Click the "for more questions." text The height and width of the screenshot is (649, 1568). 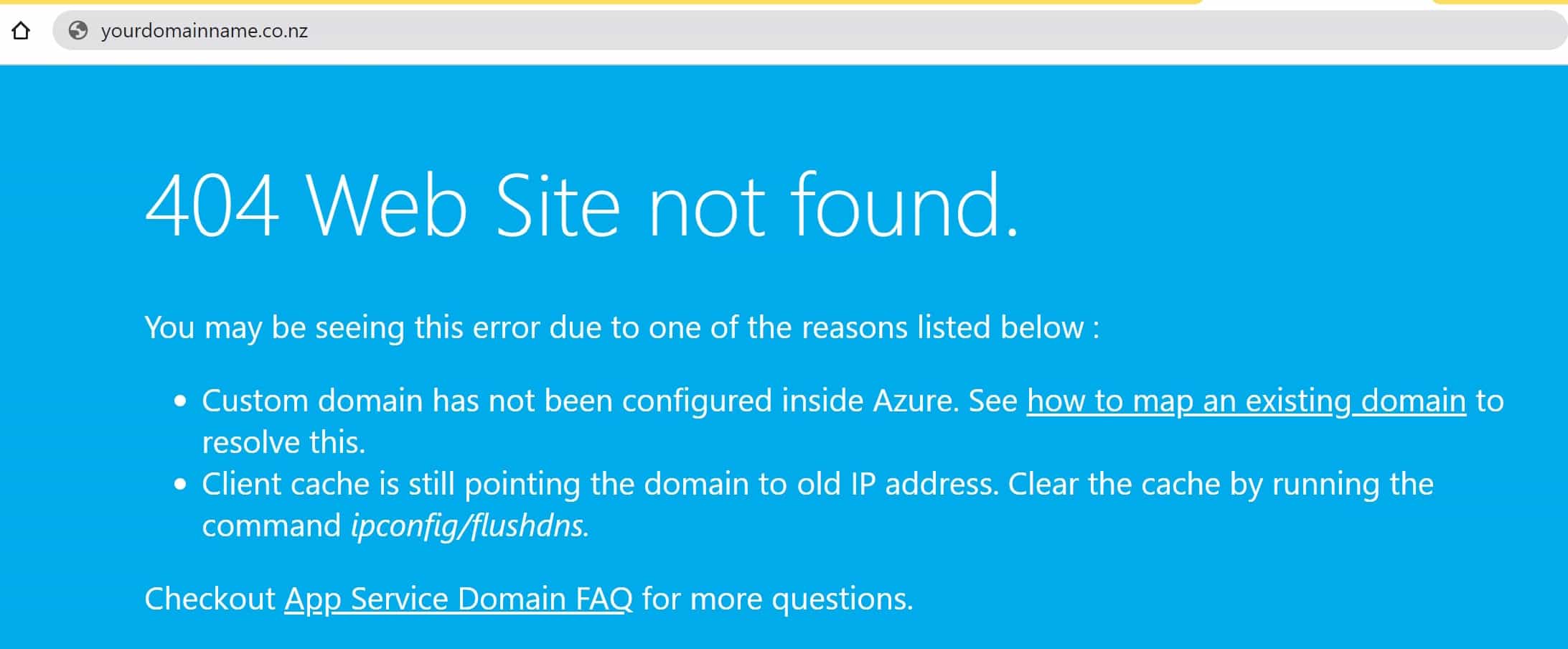[777, 599]
